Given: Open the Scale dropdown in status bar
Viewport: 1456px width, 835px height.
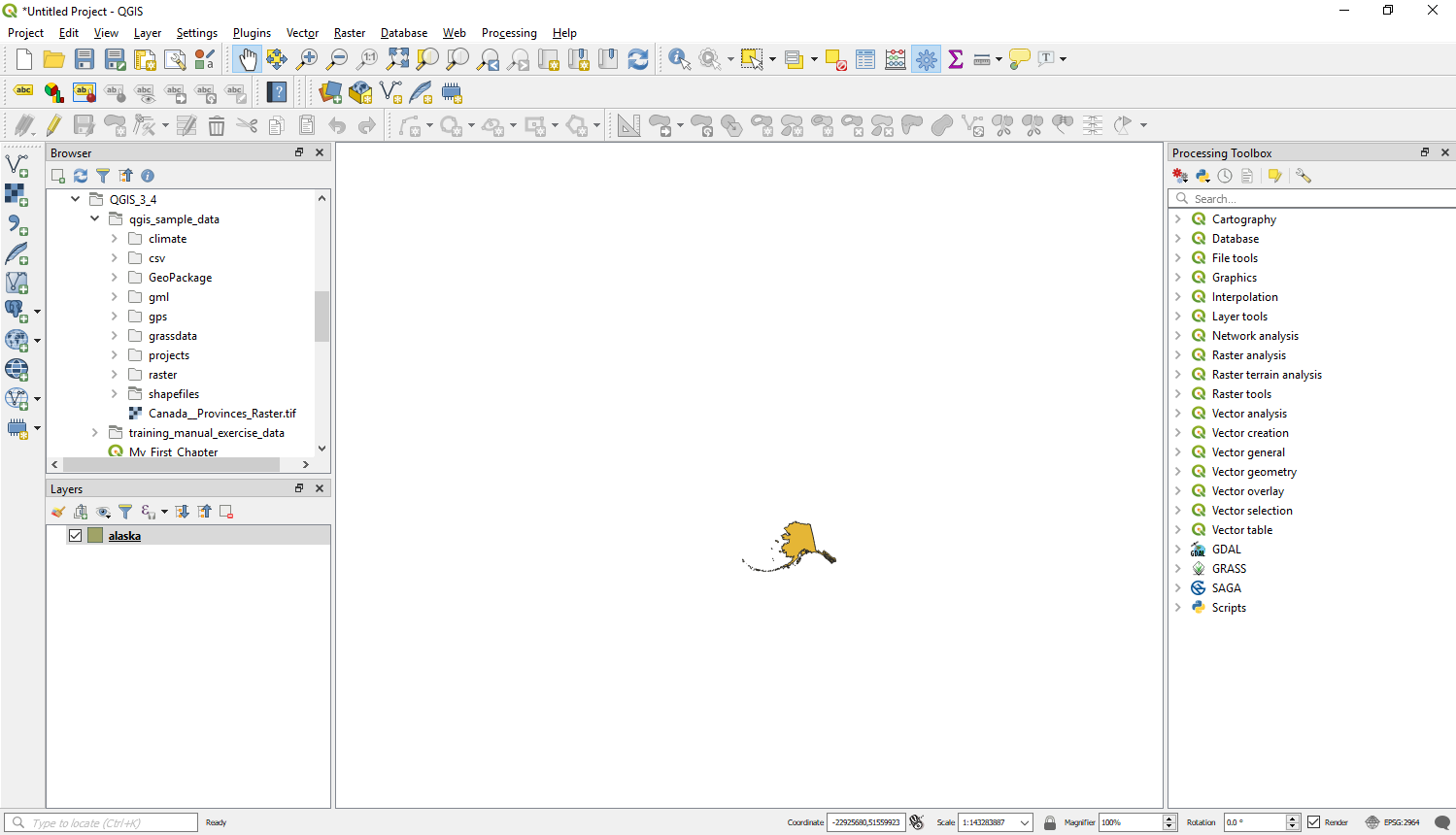Looking at the screenshot, I should pyautogui.click(x=1024, y=822).
